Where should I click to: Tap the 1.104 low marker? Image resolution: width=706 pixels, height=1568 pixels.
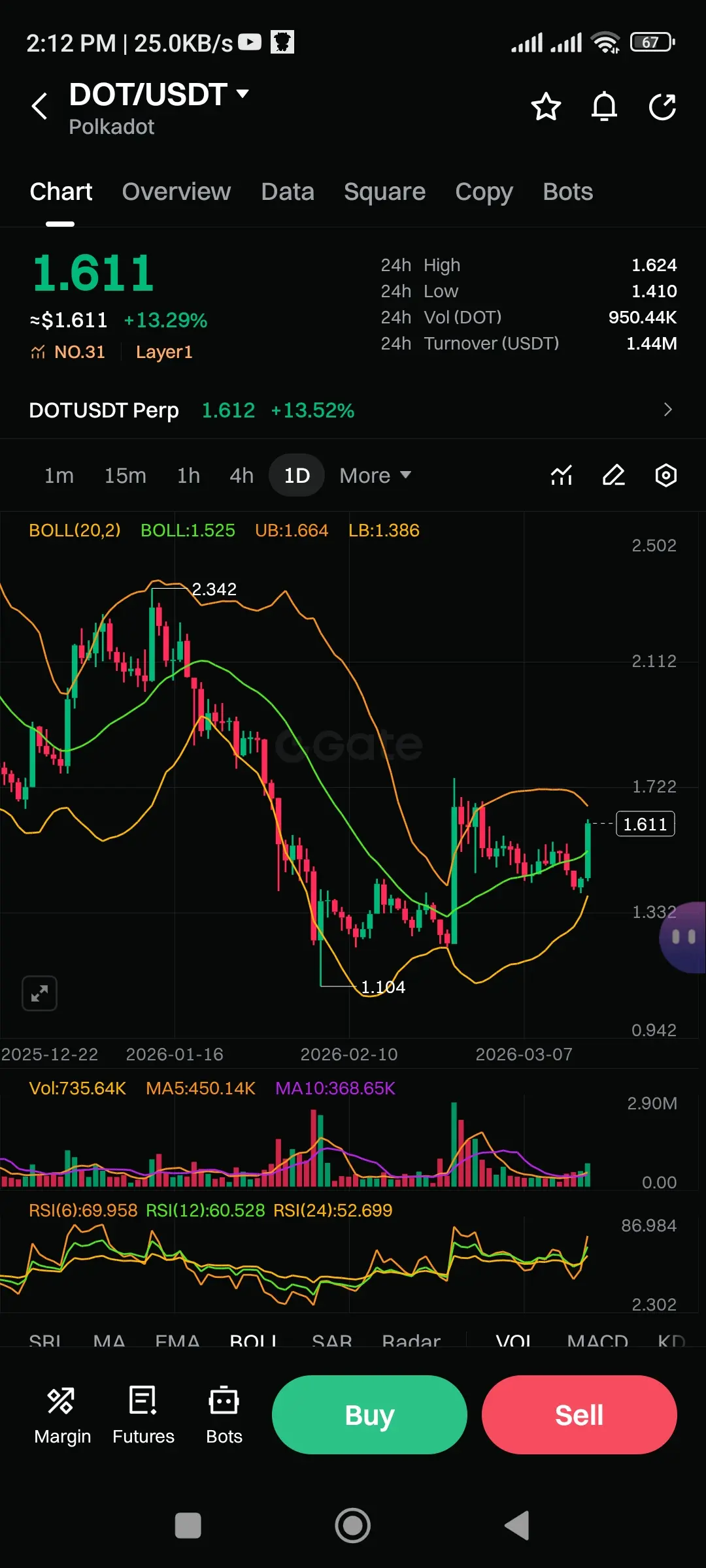[x=383, y=987]
